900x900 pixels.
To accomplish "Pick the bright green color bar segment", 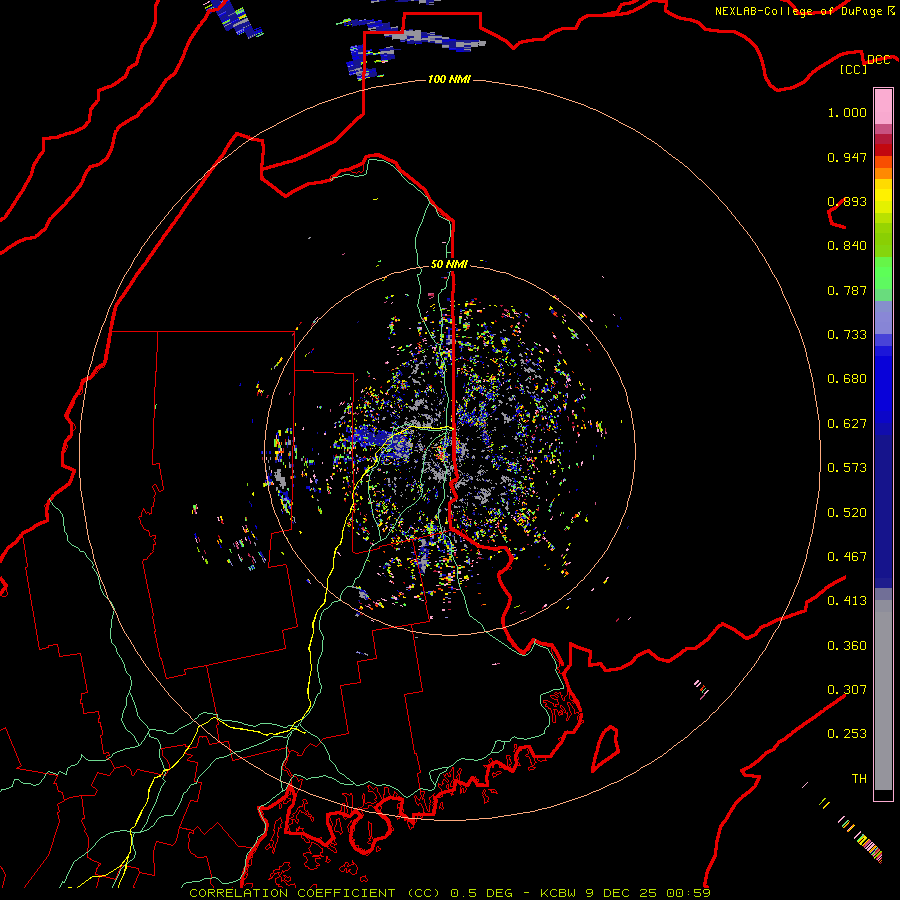I will click(883, 273).
